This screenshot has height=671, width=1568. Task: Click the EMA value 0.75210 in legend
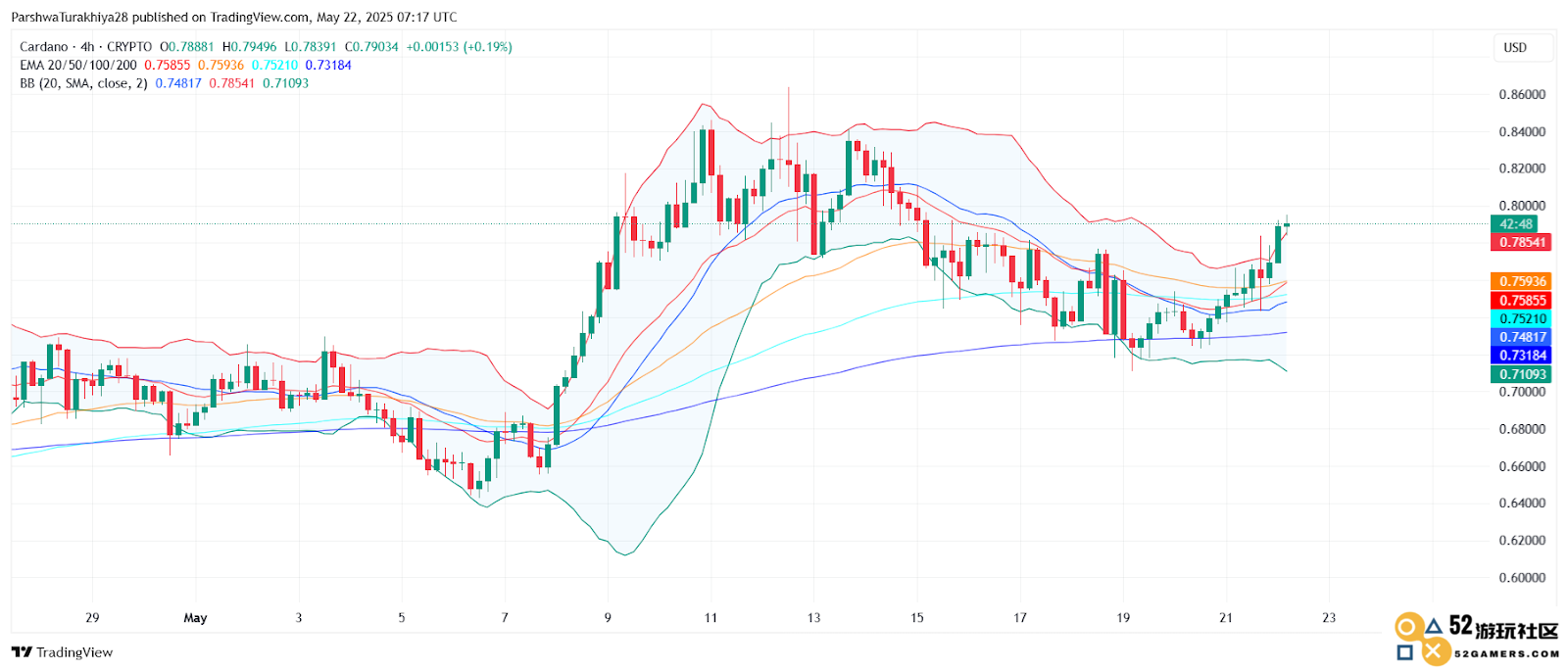click(x=274, y=66)
